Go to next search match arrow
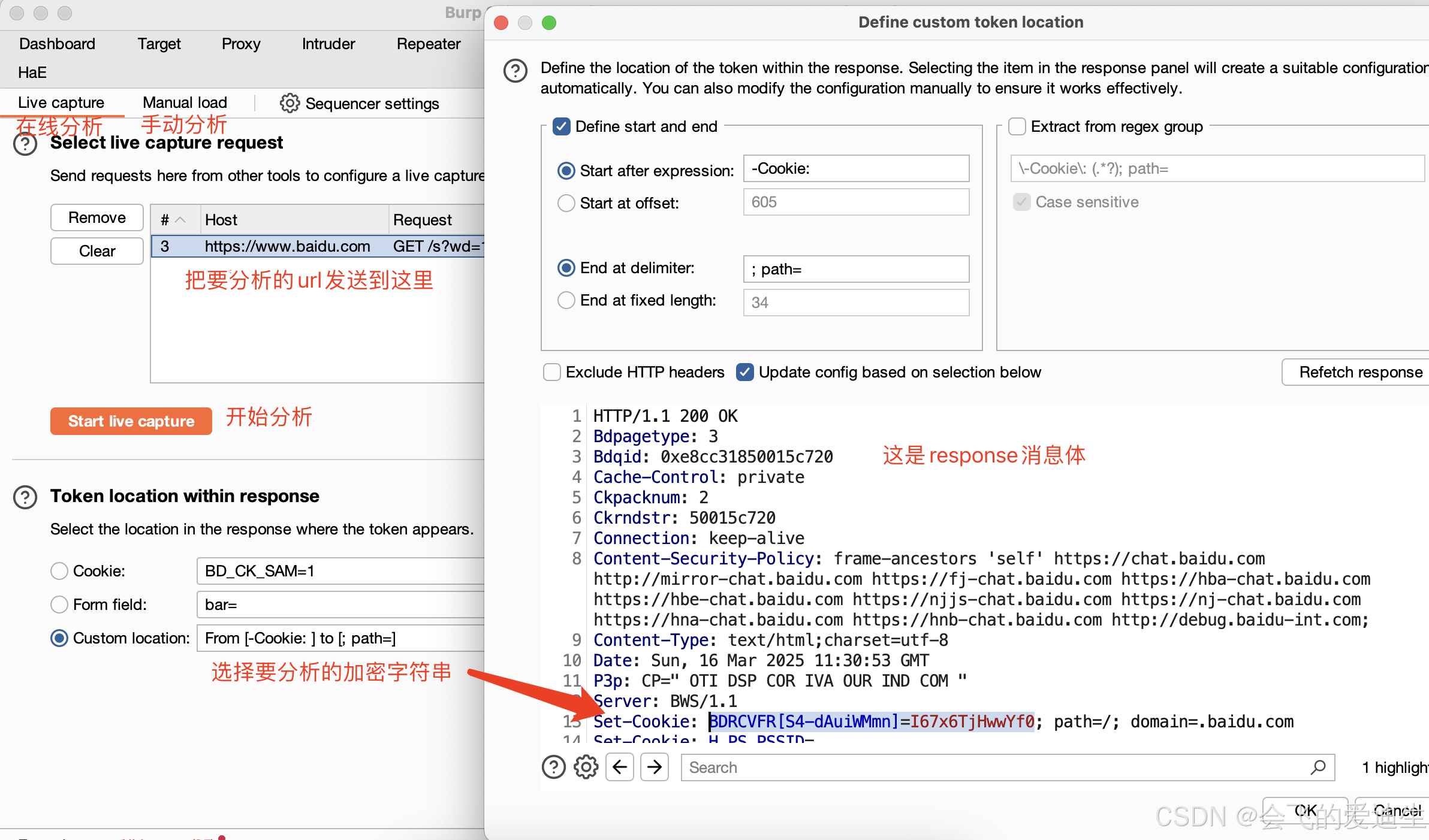The image size is (1429, 840). [655, 768]
